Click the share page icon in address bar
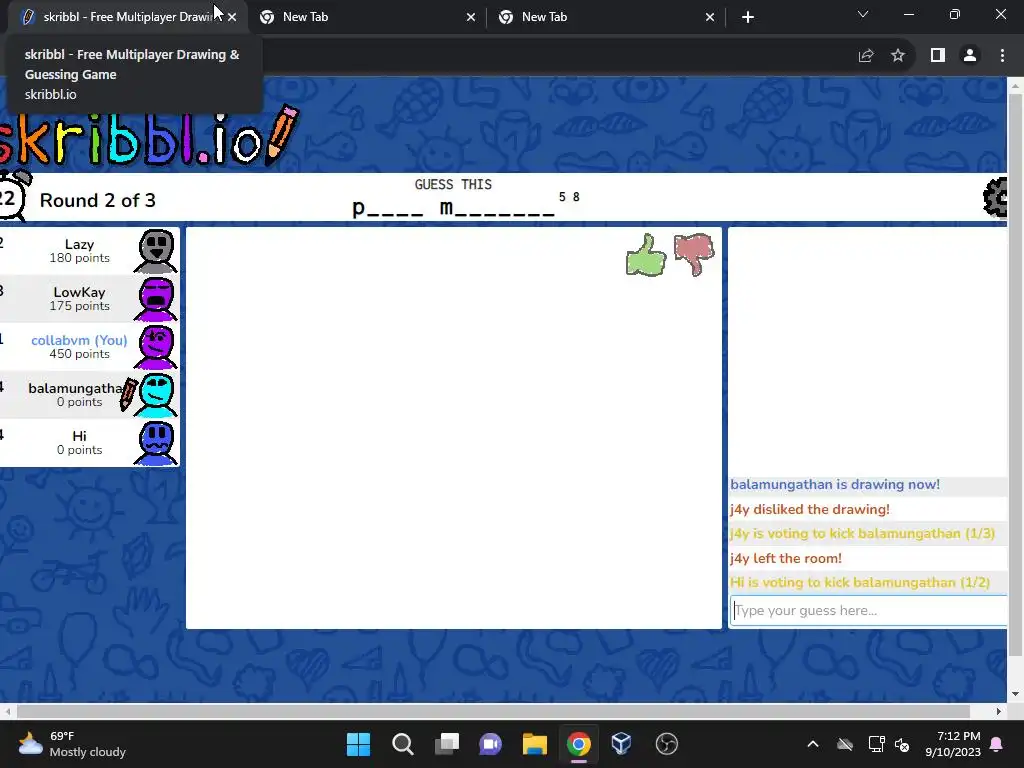 pos(866,56)
